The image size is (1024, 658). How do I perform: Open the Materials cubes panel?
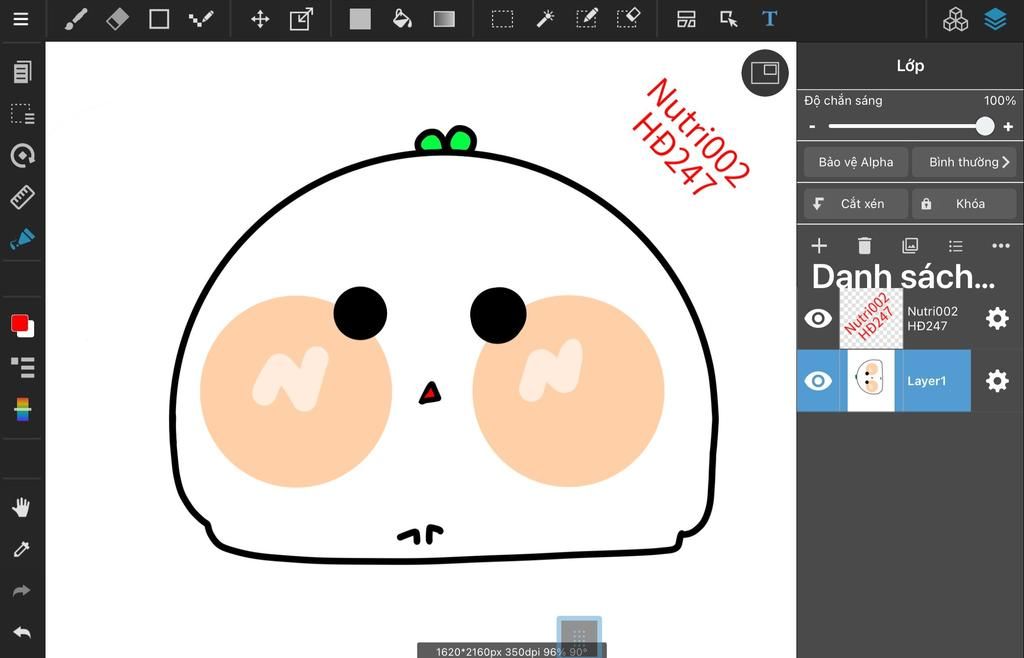coord(955,20)
